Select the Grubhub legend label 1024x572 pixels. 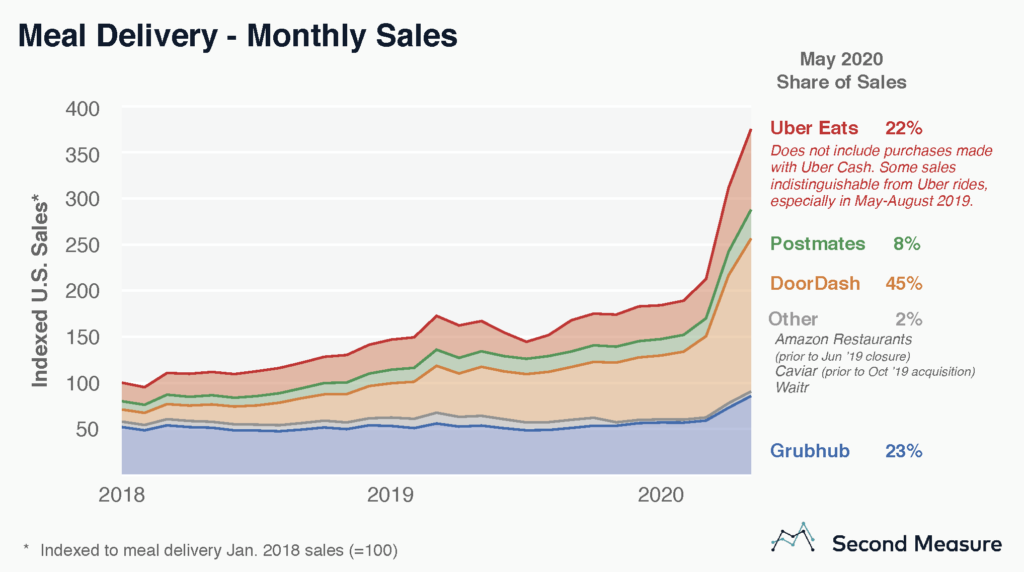[812, 450]
